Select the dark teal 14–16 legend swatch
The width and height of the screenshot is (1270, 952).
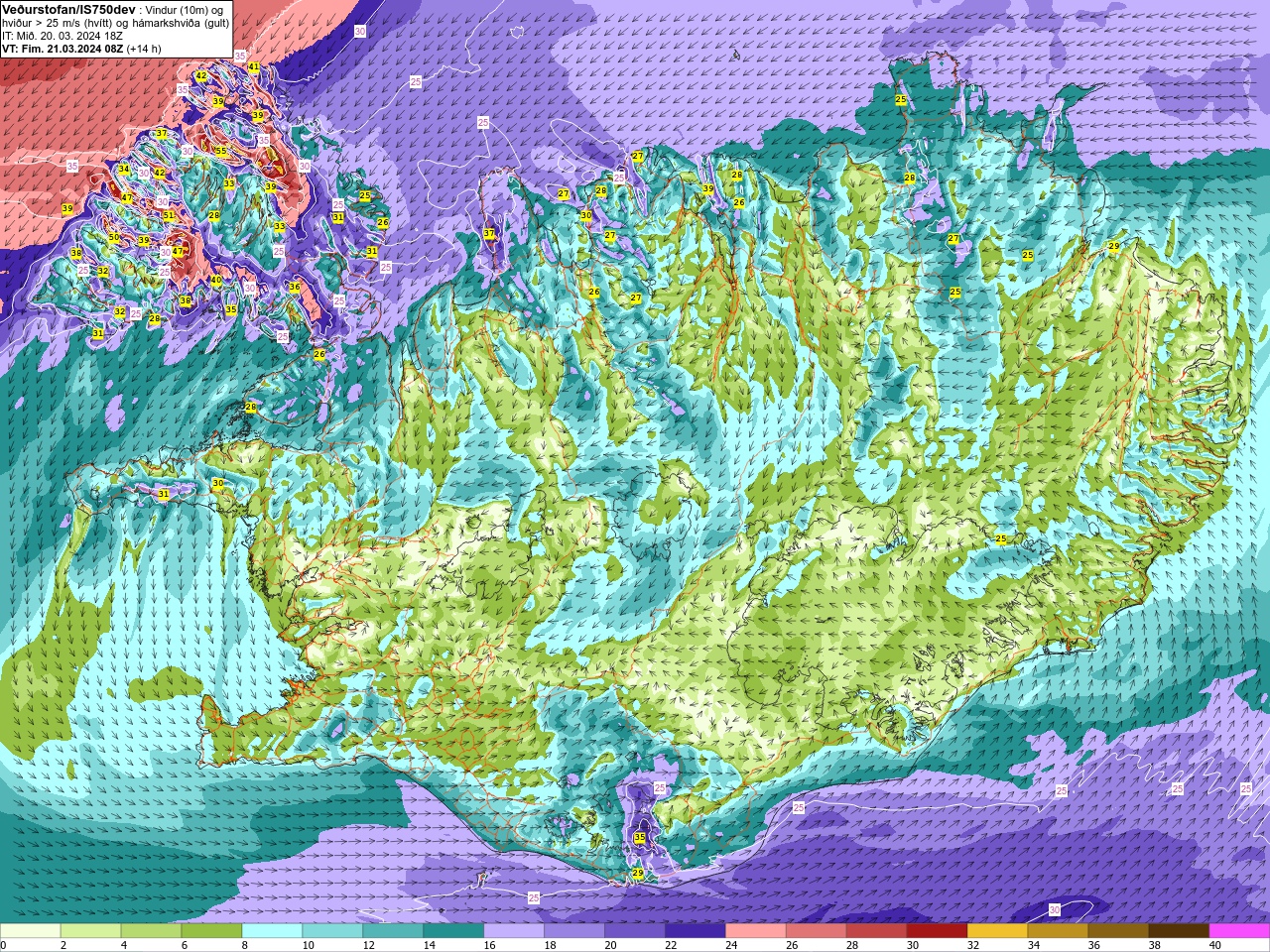coord(454,931)
